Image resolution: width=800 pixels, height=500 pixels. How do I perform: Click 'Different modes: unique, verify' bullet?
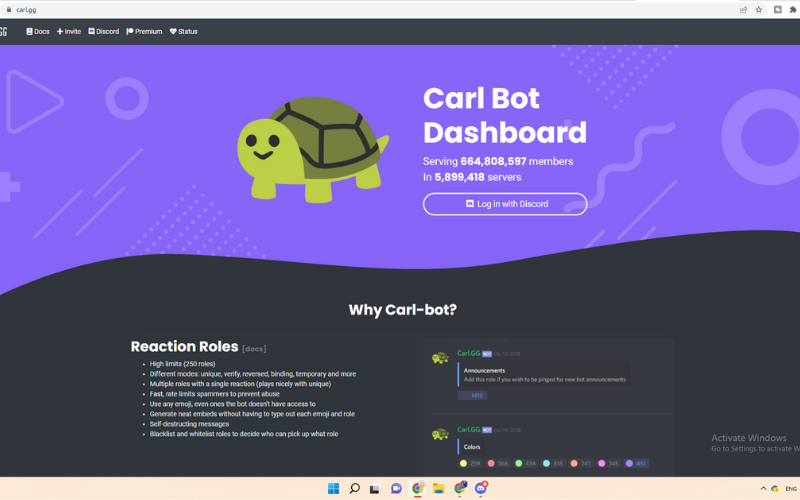253,374
